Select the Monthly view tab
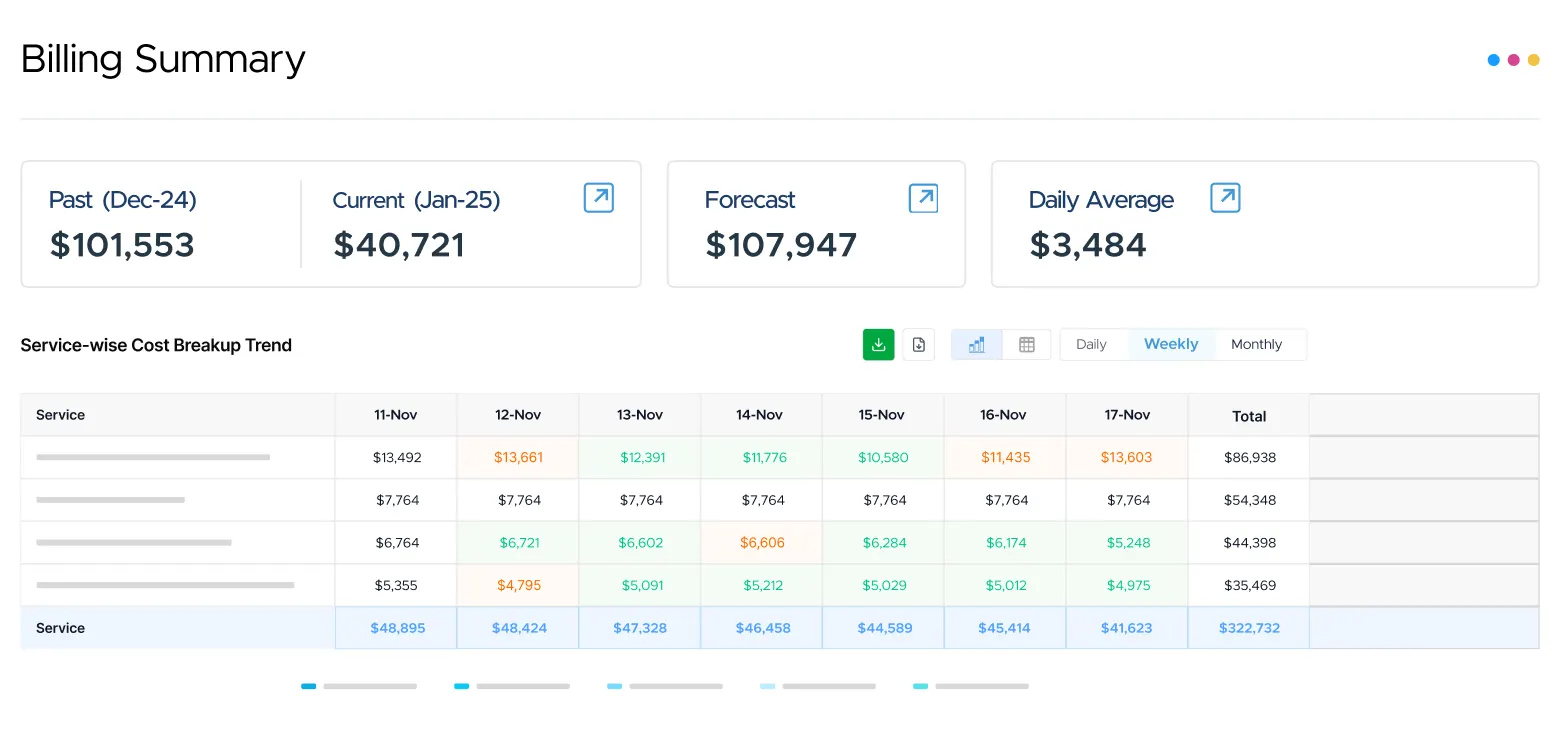The height and width of the screenshot is (738, 1560). tap(1256, 344)
